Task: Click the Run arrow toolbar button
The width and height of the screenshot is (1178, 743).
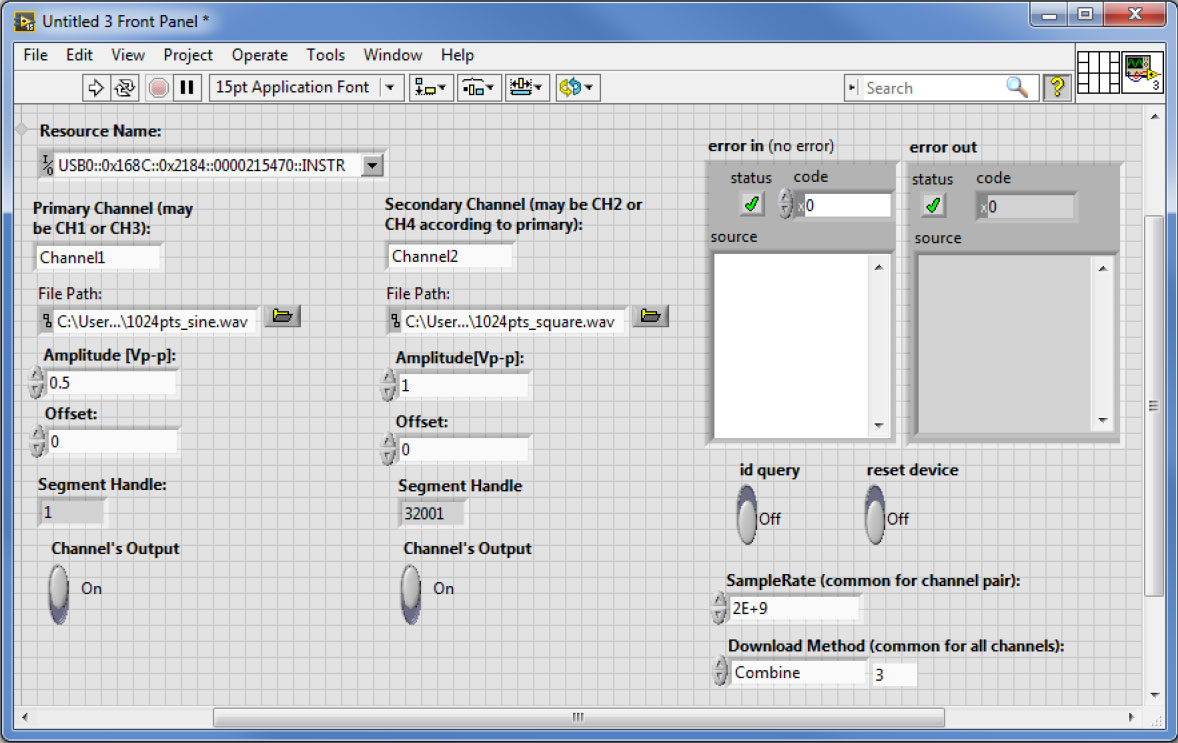Action: (96, 88)
